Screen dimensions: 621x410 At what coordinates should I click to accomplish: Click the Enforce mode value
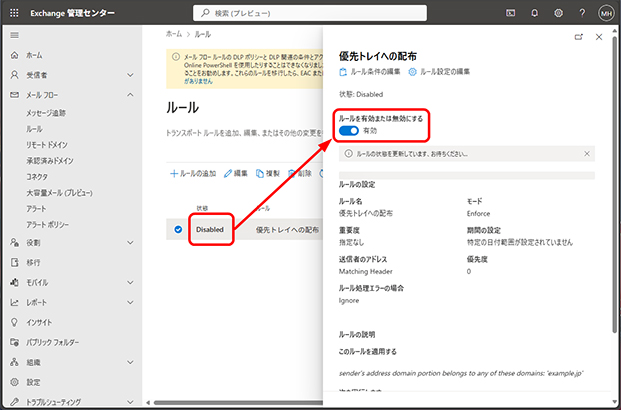tap(478, 214)
